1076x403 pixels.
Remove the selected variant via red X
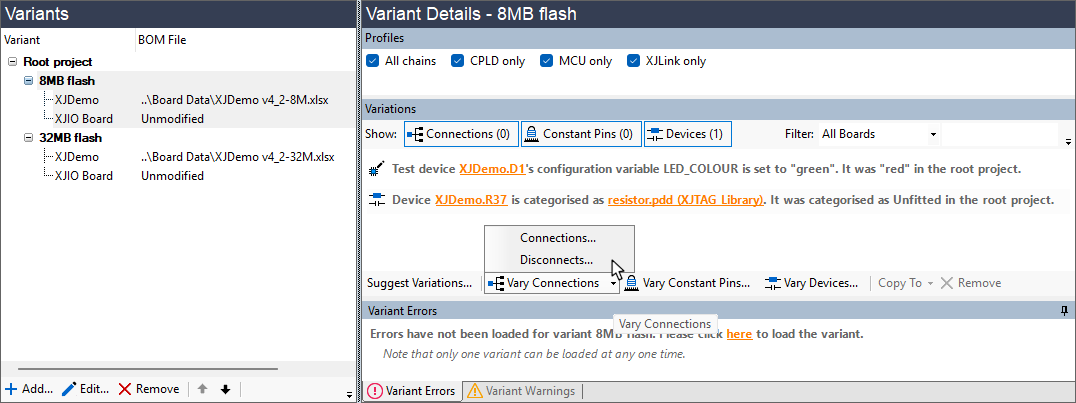tap(125, 389)
